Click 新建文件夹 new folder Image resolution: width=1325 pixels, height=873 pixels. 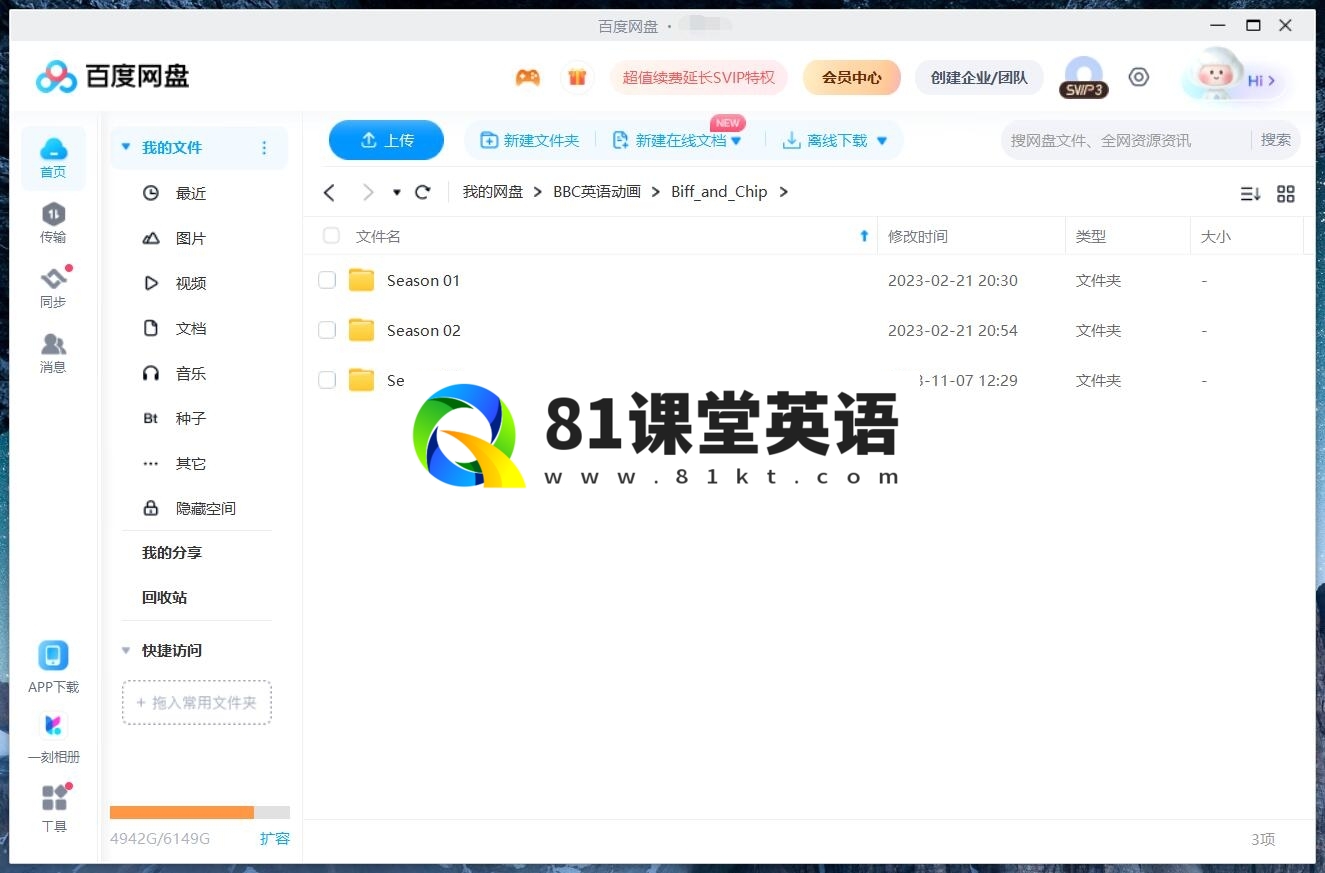(x=530, y=140)
